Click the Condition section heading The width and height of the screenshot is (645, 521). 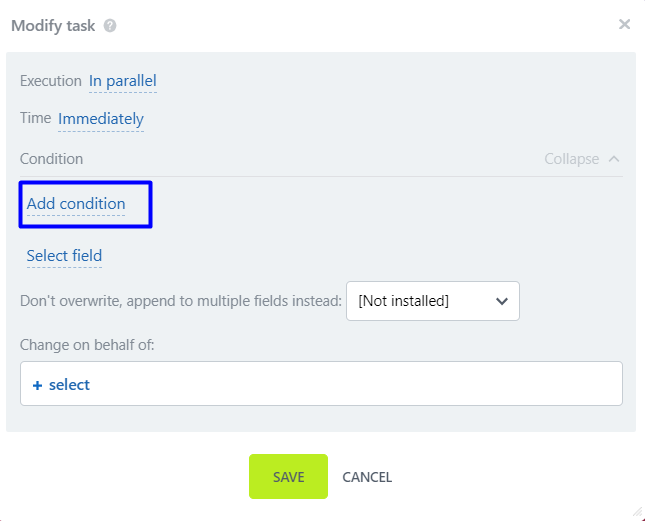[51, 159]
